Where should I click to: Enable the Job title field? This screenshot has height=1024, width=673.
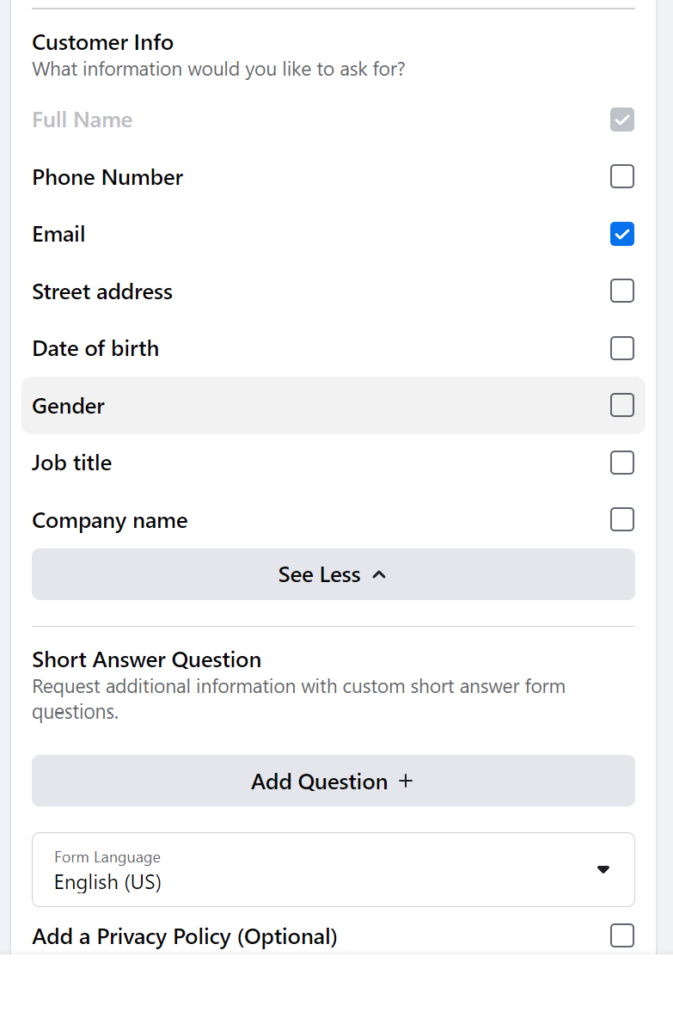622,462
